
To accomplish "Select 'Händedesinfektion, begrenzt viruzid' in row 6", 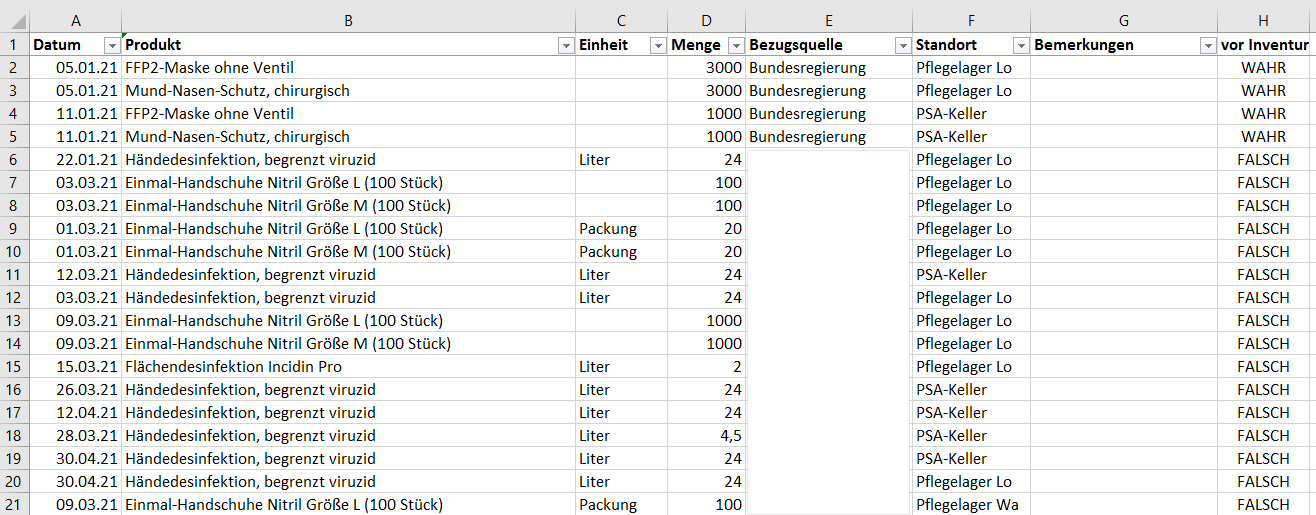I will (349, 160).
